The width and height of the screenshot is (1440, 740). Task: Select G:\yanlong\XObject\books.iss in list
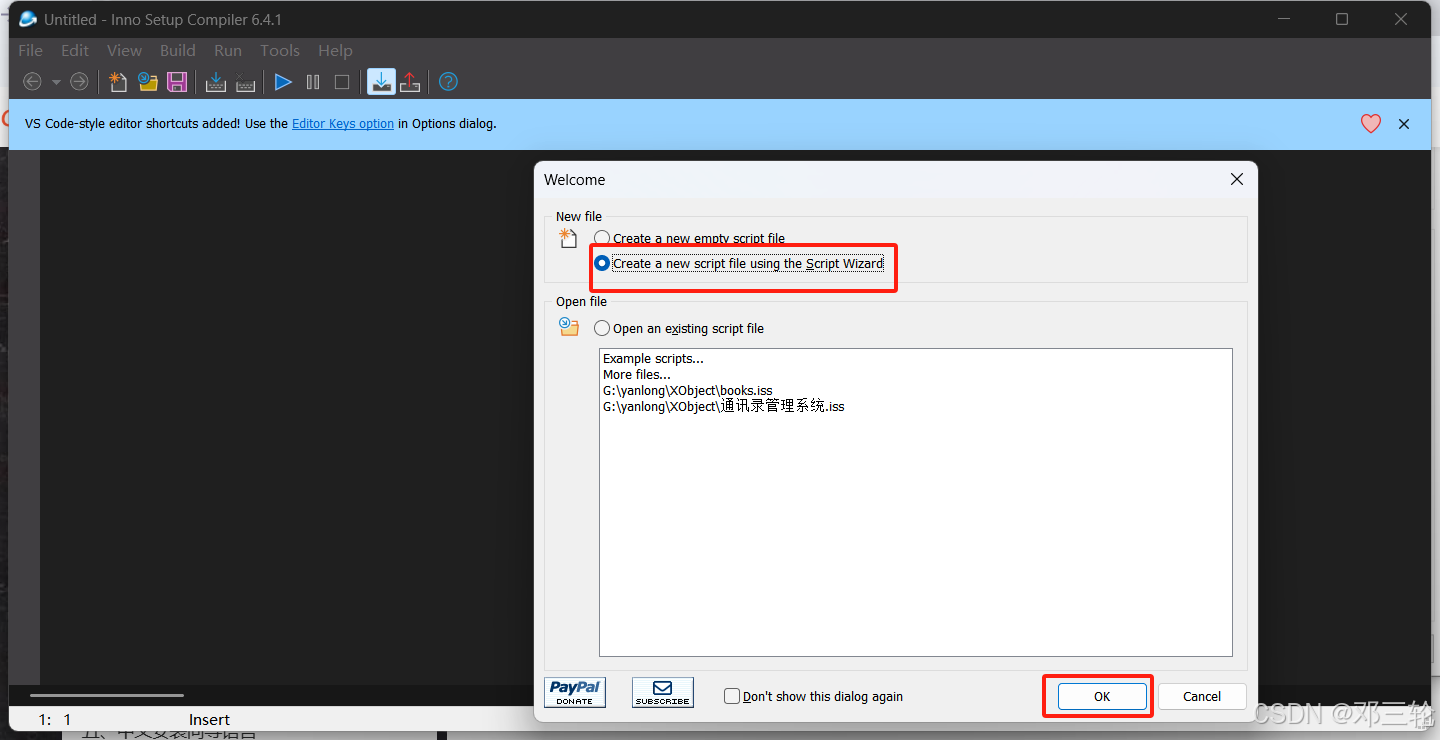[688, 390]
